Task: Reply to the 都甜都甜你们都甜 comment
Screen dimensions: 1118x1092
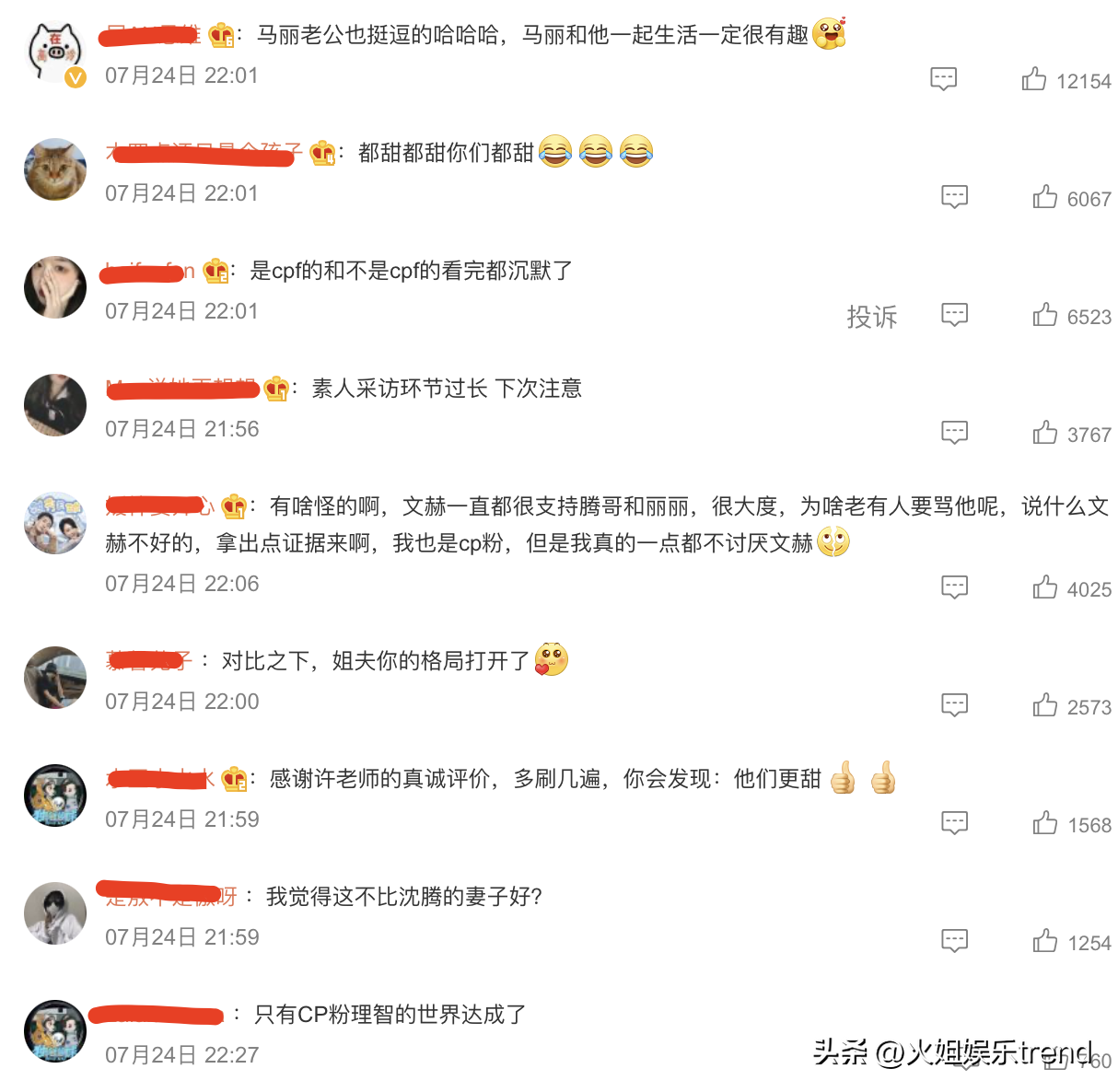Action: [x=954, y=197]
